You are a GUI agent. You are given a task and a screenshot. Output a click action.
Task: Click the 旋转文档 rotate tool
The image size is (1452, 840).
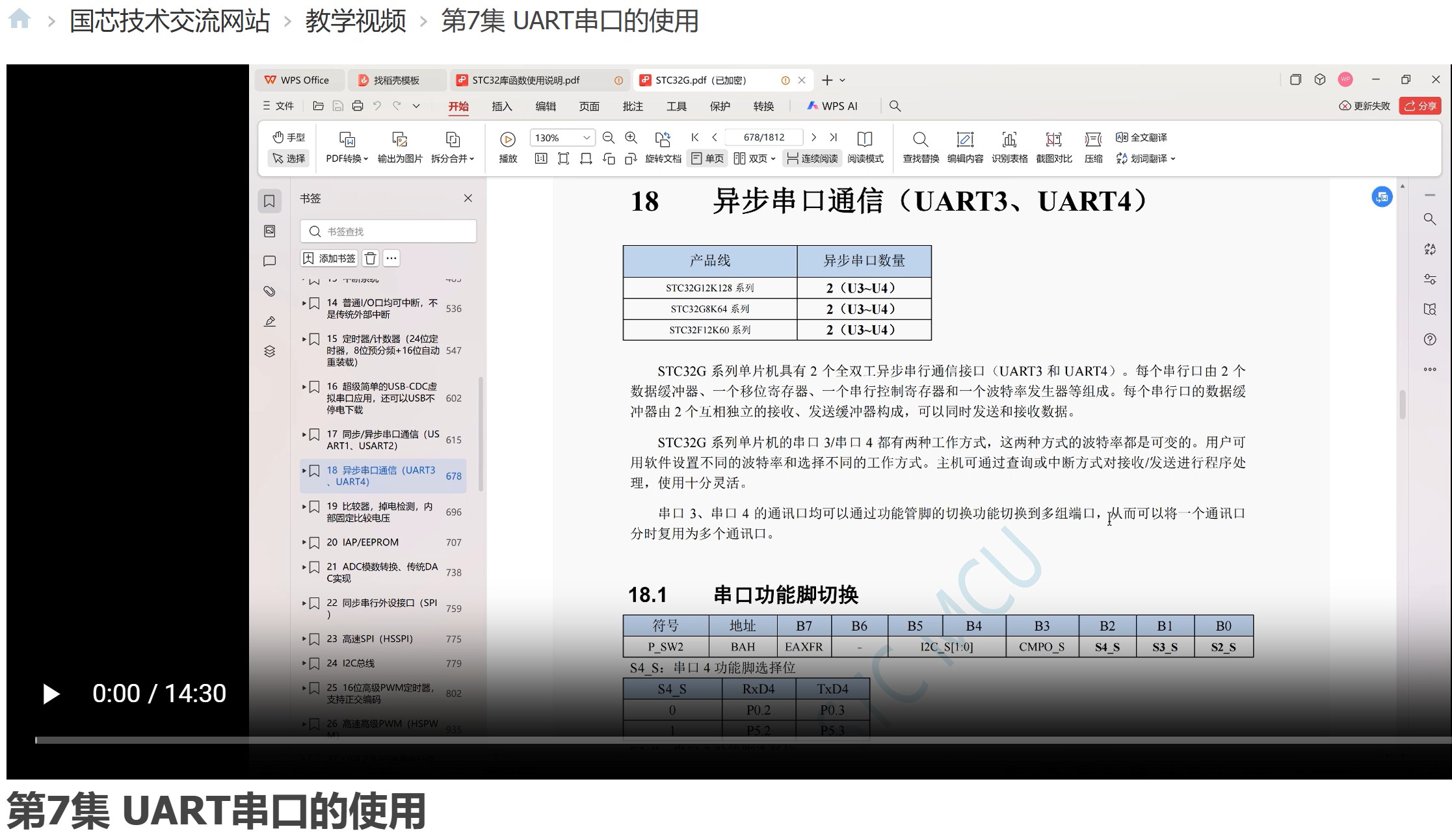(x=663, y=148)
